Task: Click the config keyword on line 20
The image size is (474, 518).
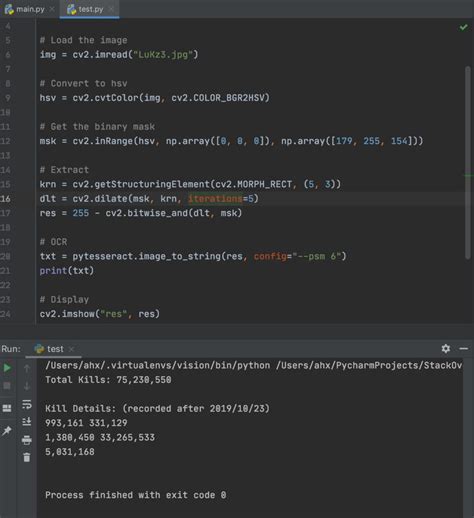Action: click(270, 256)
